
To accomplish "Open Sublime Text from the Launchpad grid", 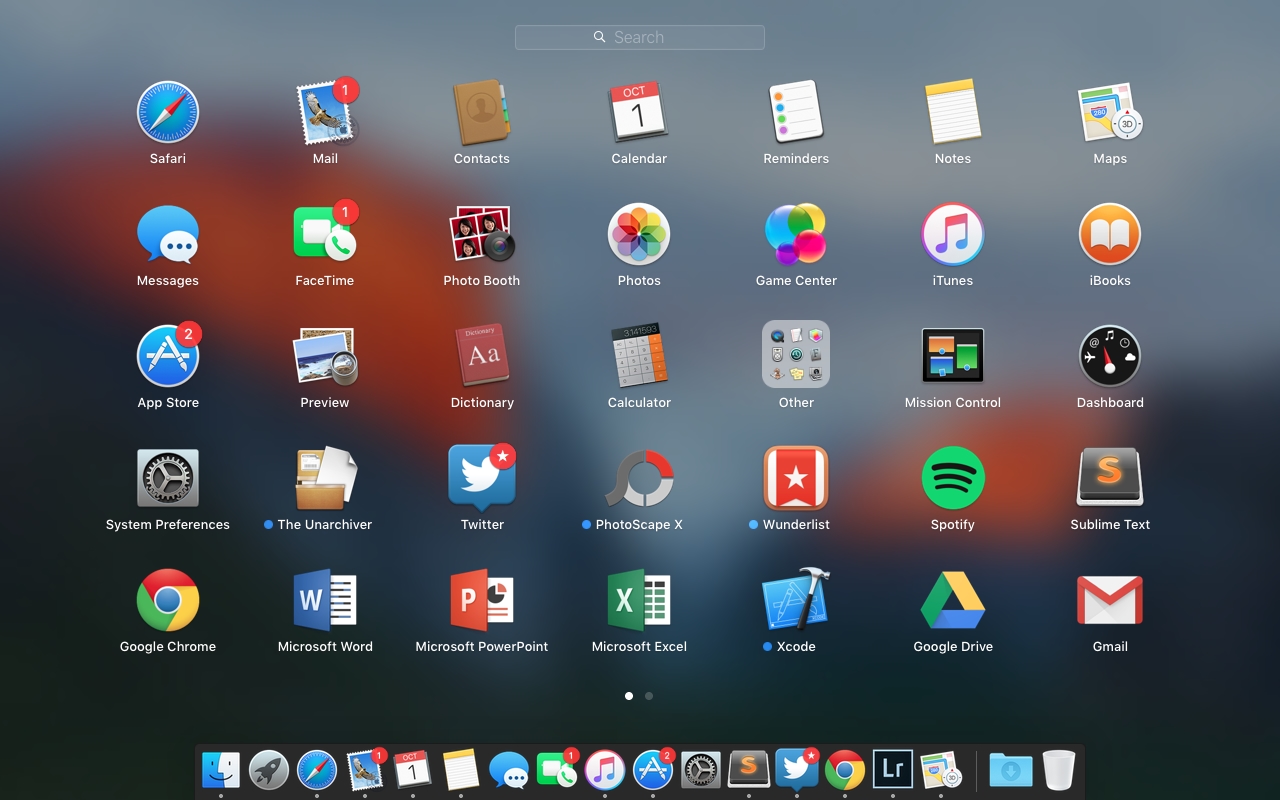I will tap(1110, 479).
